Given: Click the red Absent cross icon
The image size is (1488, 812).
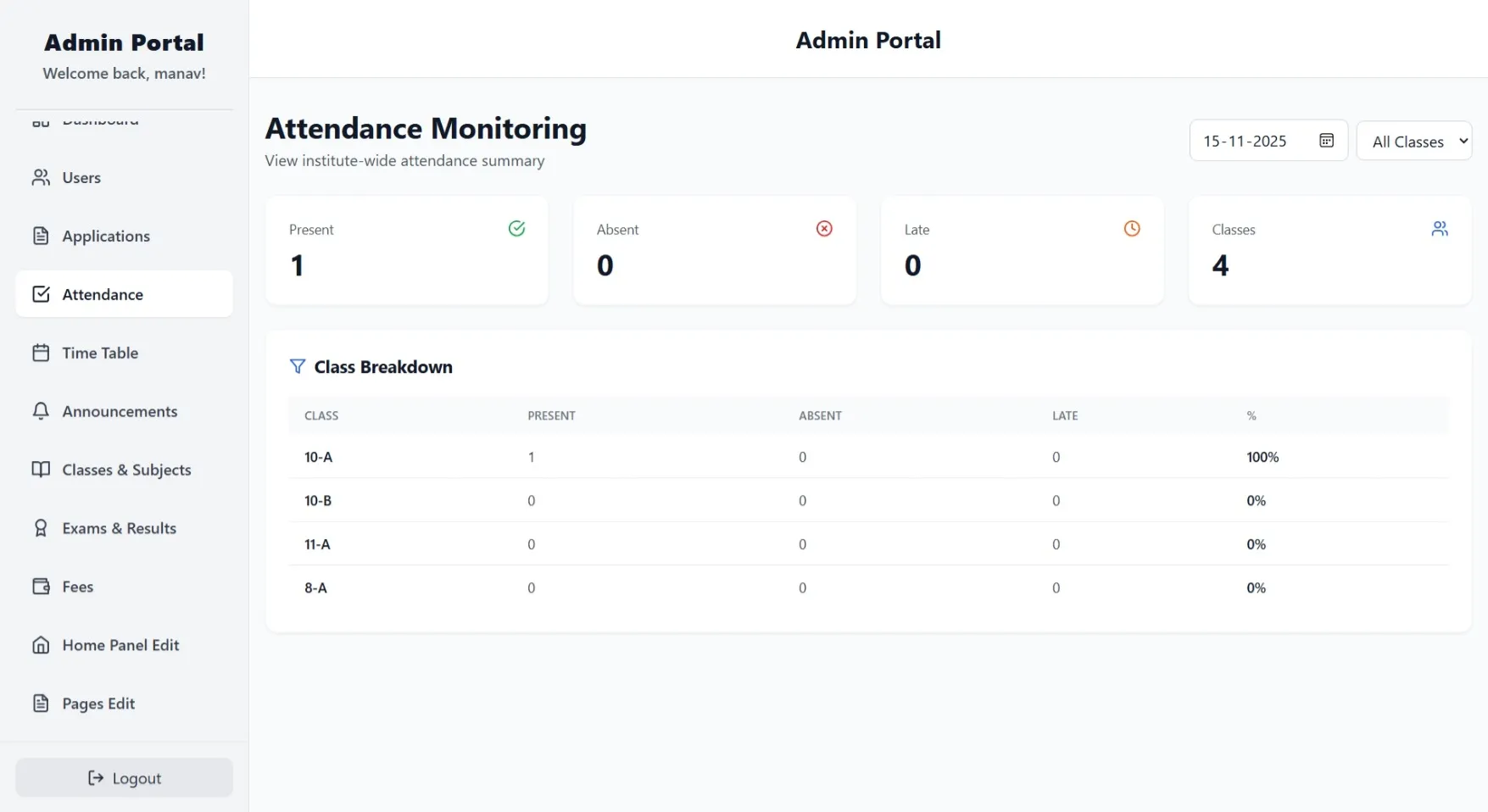Looking at the screenshot, I should pyautogui.click(x=823, y=228).
